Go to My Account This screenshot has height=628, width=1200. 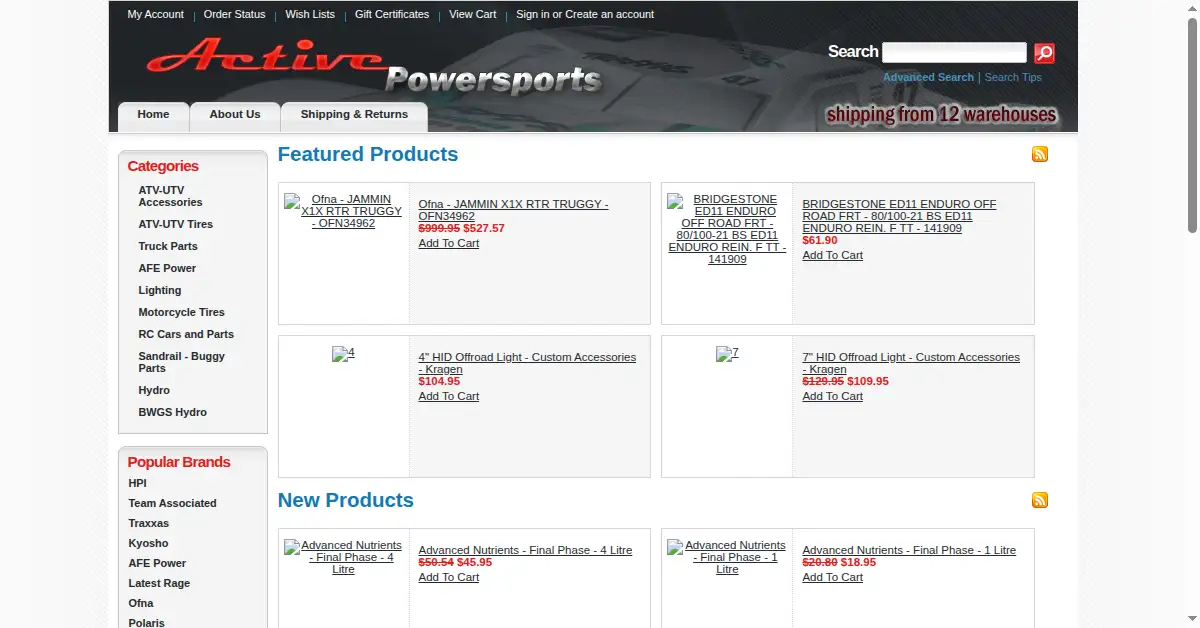pos(156,14)
